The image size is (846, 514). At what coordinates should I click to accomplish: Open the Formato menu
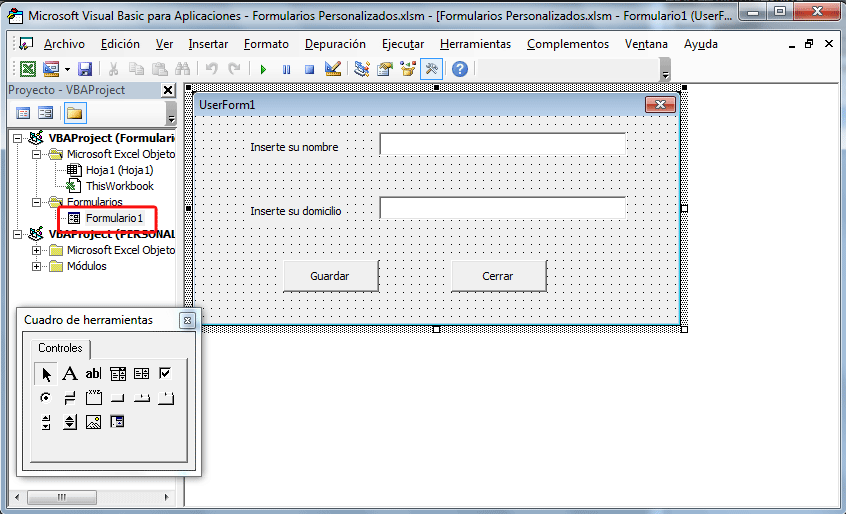click(266, 44)
